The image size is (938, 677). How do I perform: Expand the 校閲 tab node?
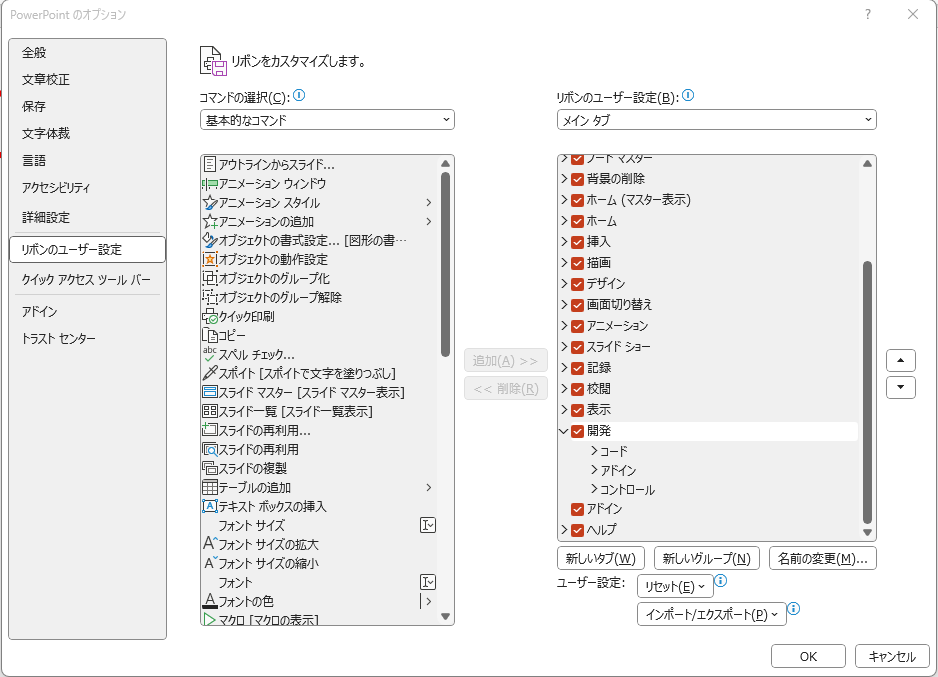[x=564, y=388]
